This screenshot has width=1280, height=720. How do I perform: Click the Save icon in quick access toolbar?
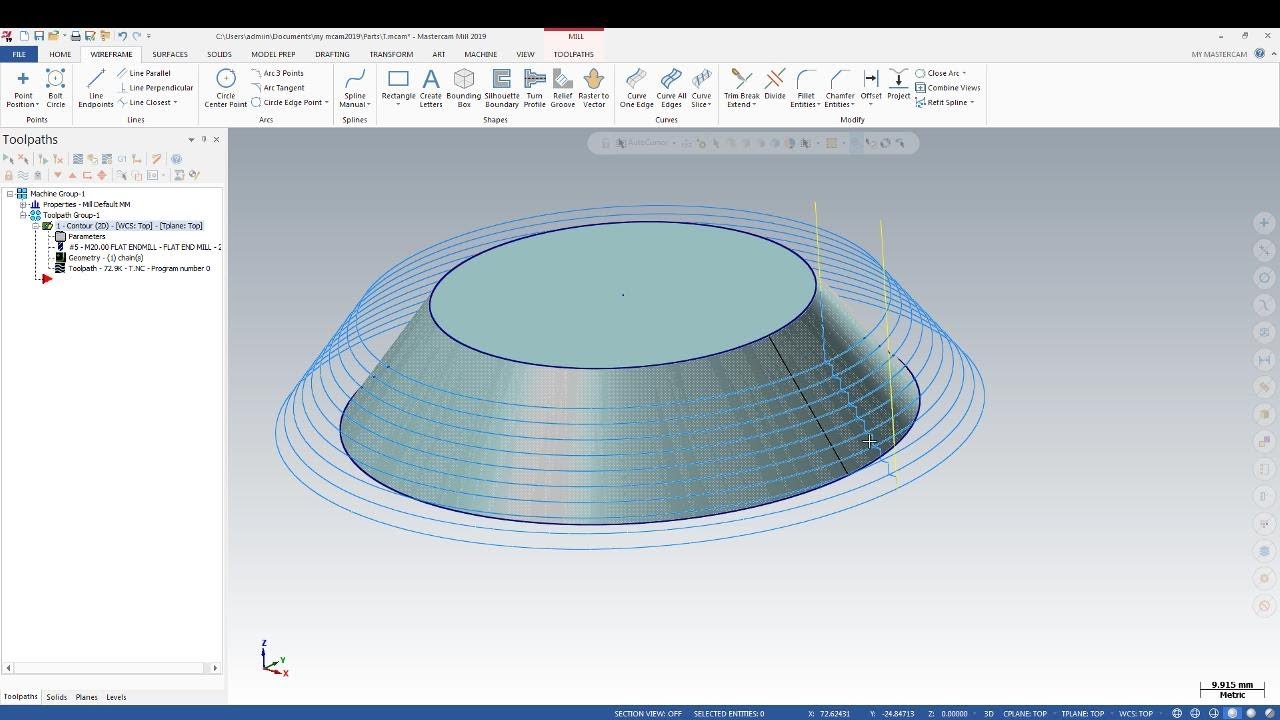click(39, 36)
